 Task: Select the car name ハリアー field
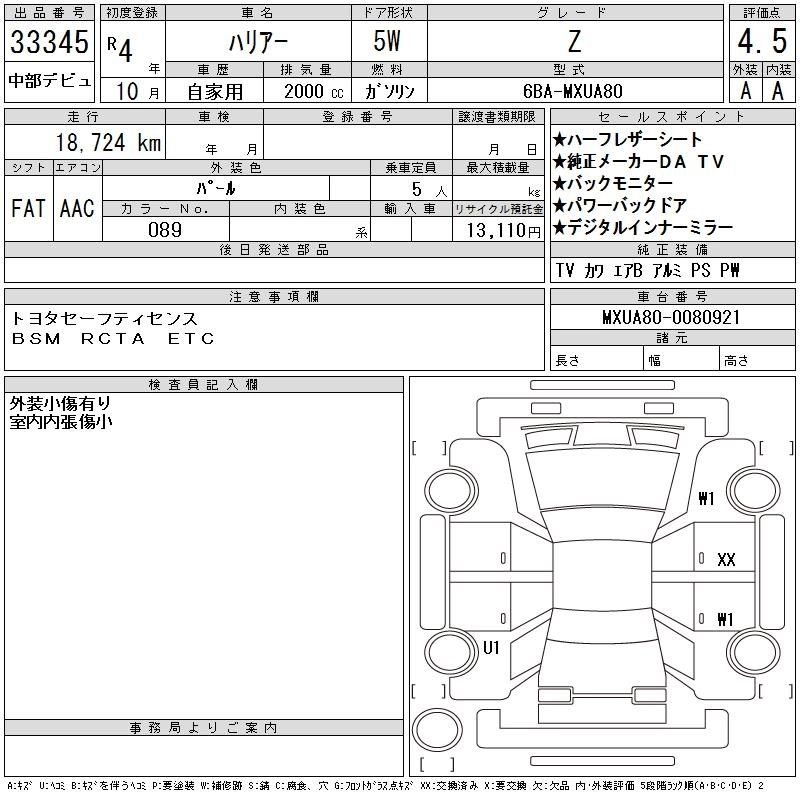pyautogui.click(x=257, y=43)
